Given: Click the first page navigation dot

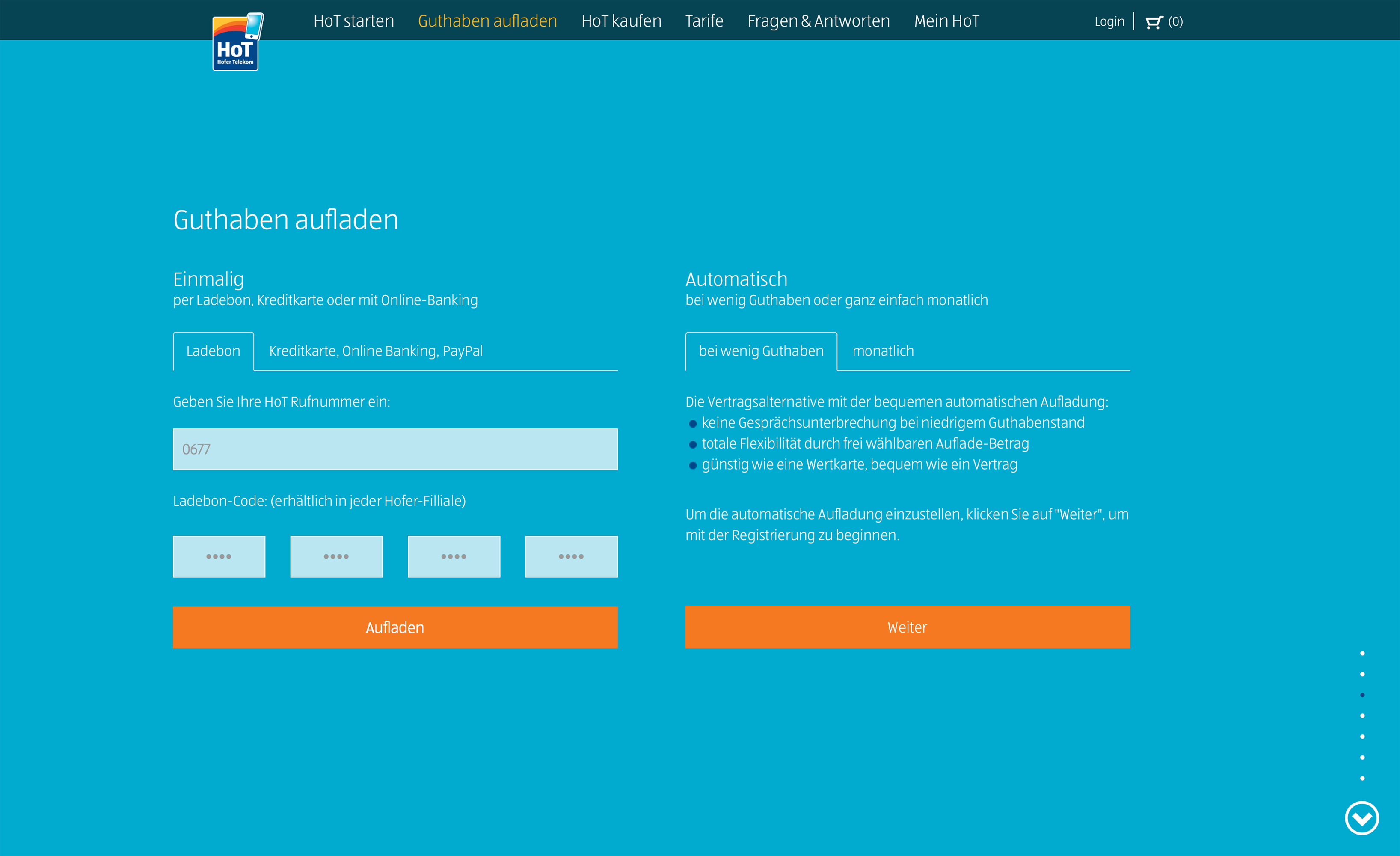Looking at the screenshot, I should [x=1362, y=653].
